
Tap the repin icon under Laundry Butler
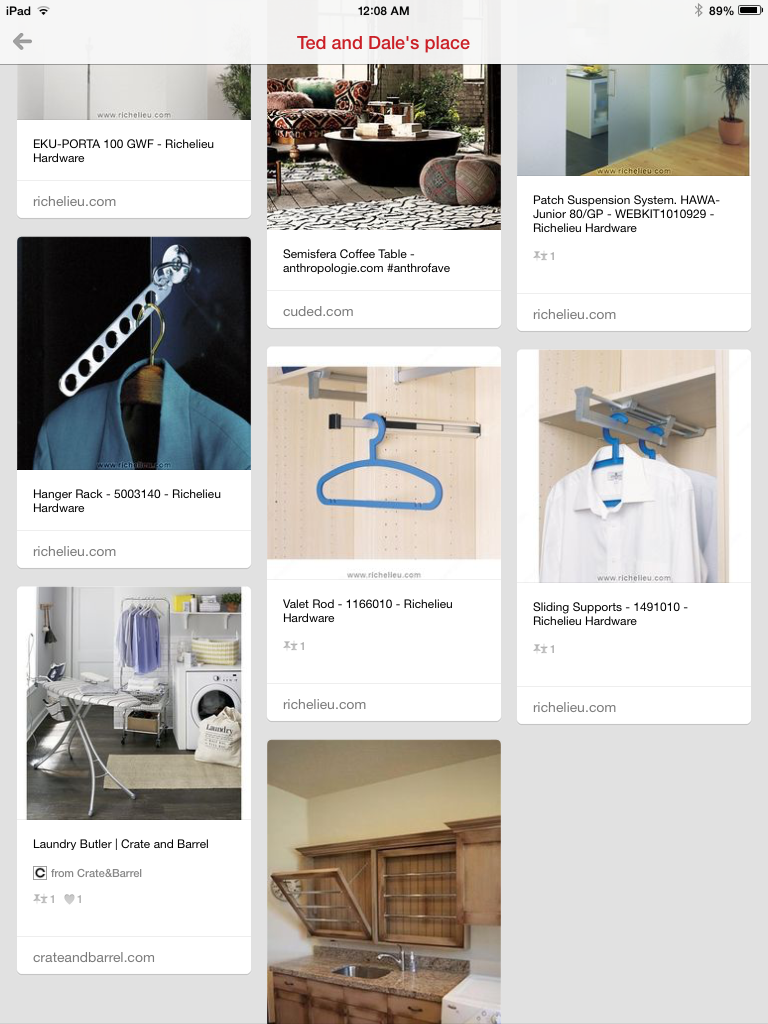40,899
